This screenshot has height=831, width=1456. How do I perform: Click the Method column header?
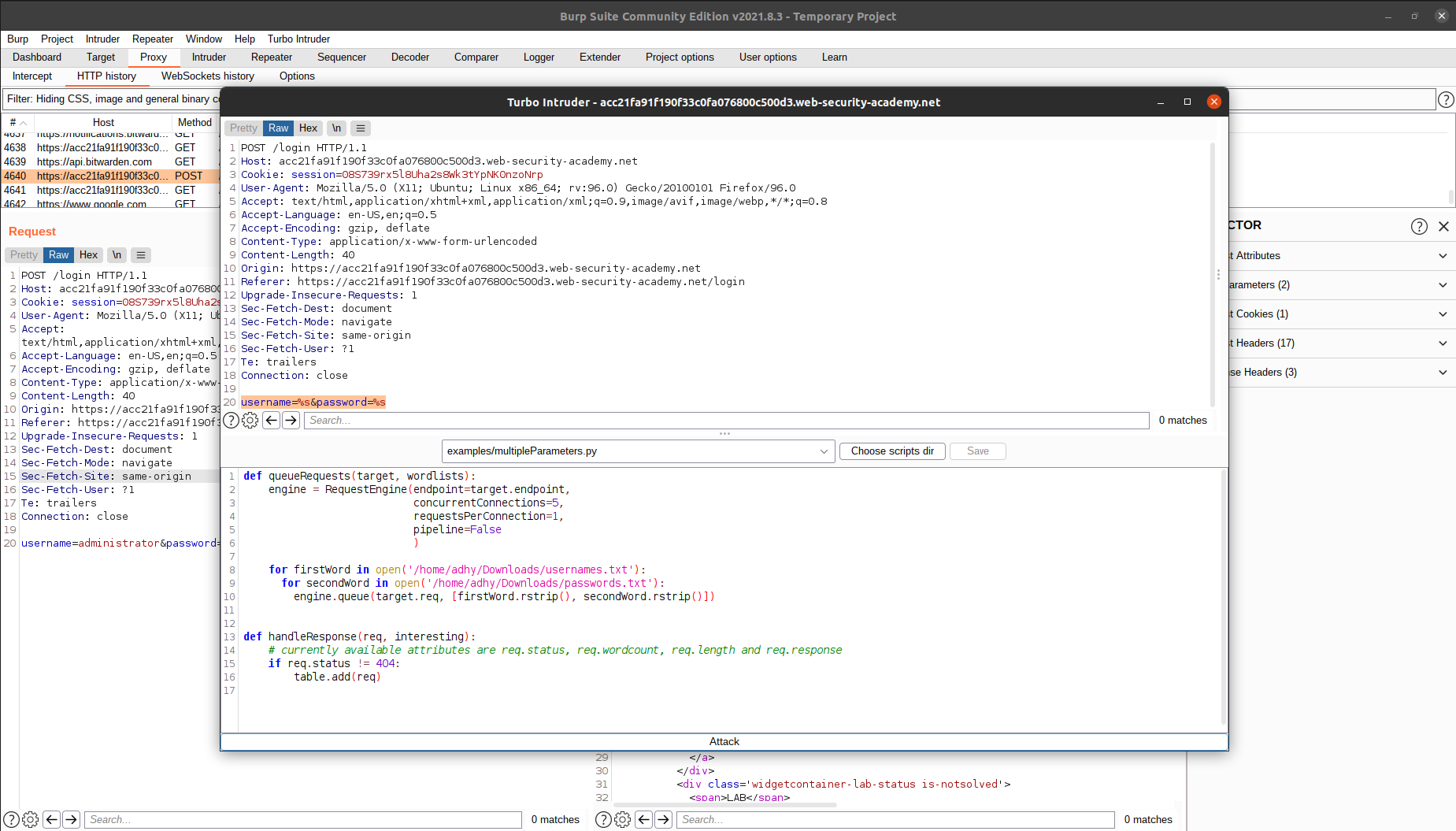[195, 122]
